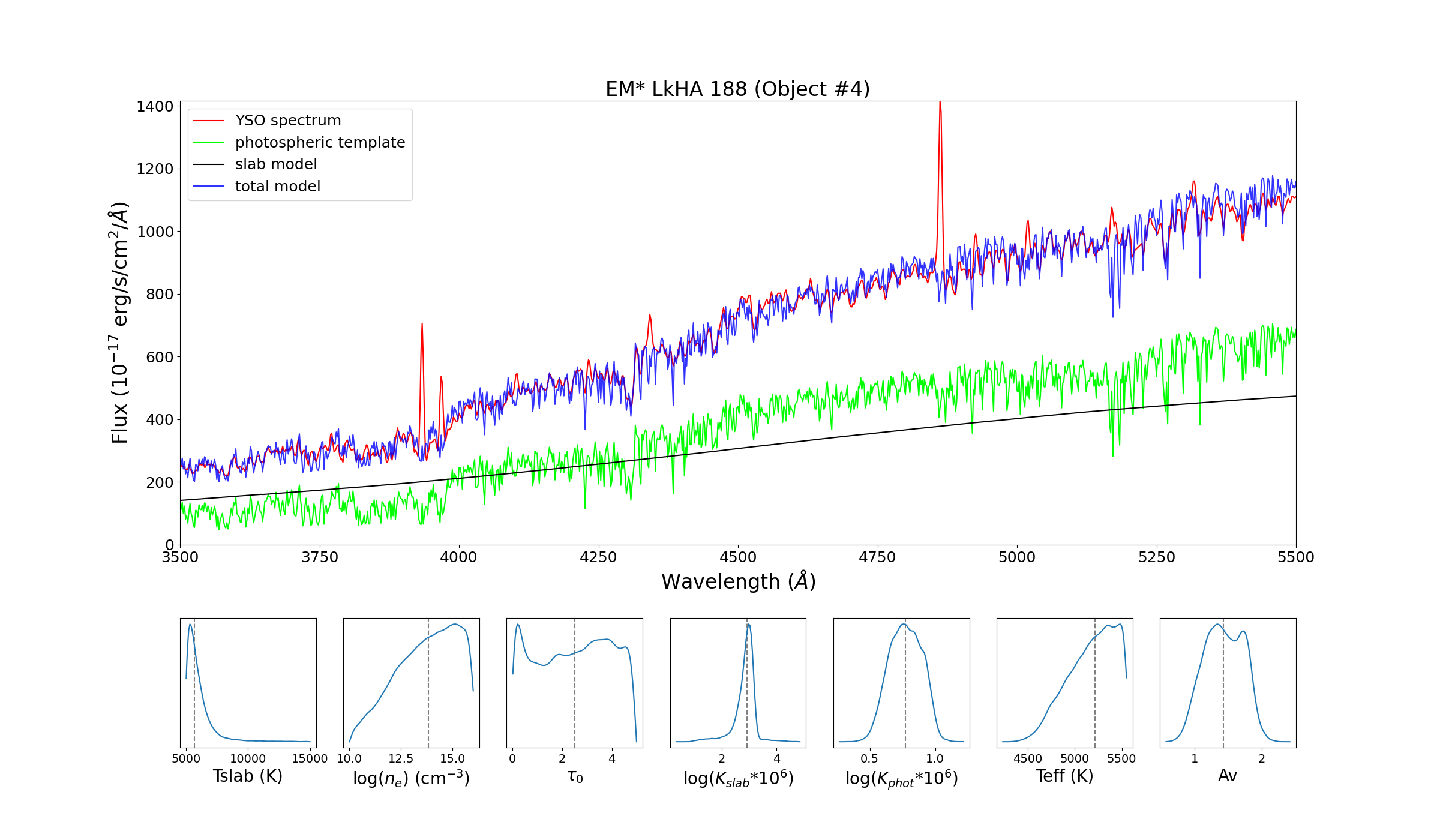The image size is (1440, 840).
Task: Click the black slab model legend line
Action: [208, 164]
